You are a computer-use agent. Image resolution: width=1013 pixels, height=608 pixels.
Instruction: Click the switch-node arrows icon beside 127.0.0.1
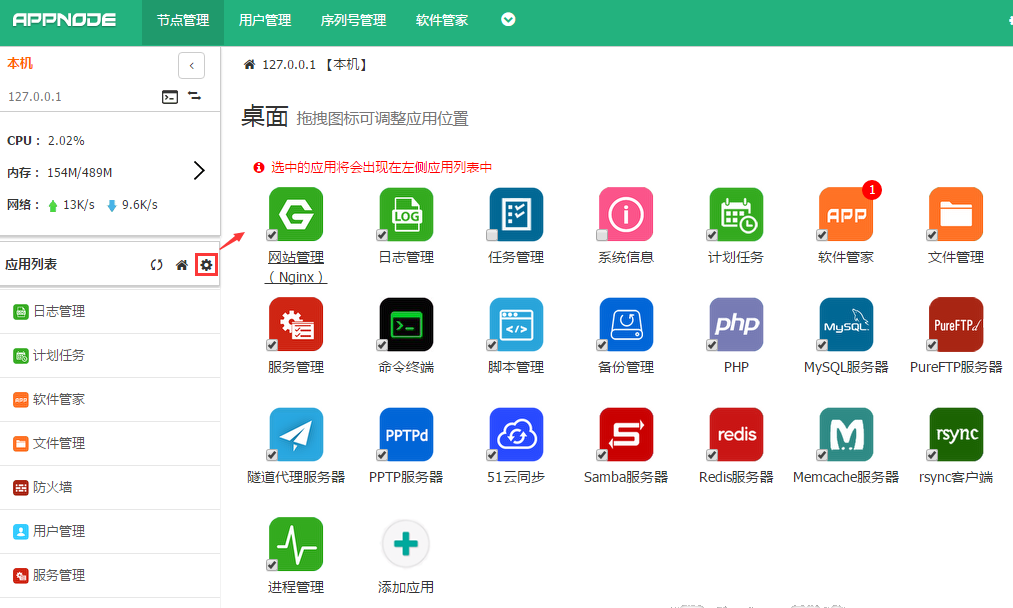[194, 96]
